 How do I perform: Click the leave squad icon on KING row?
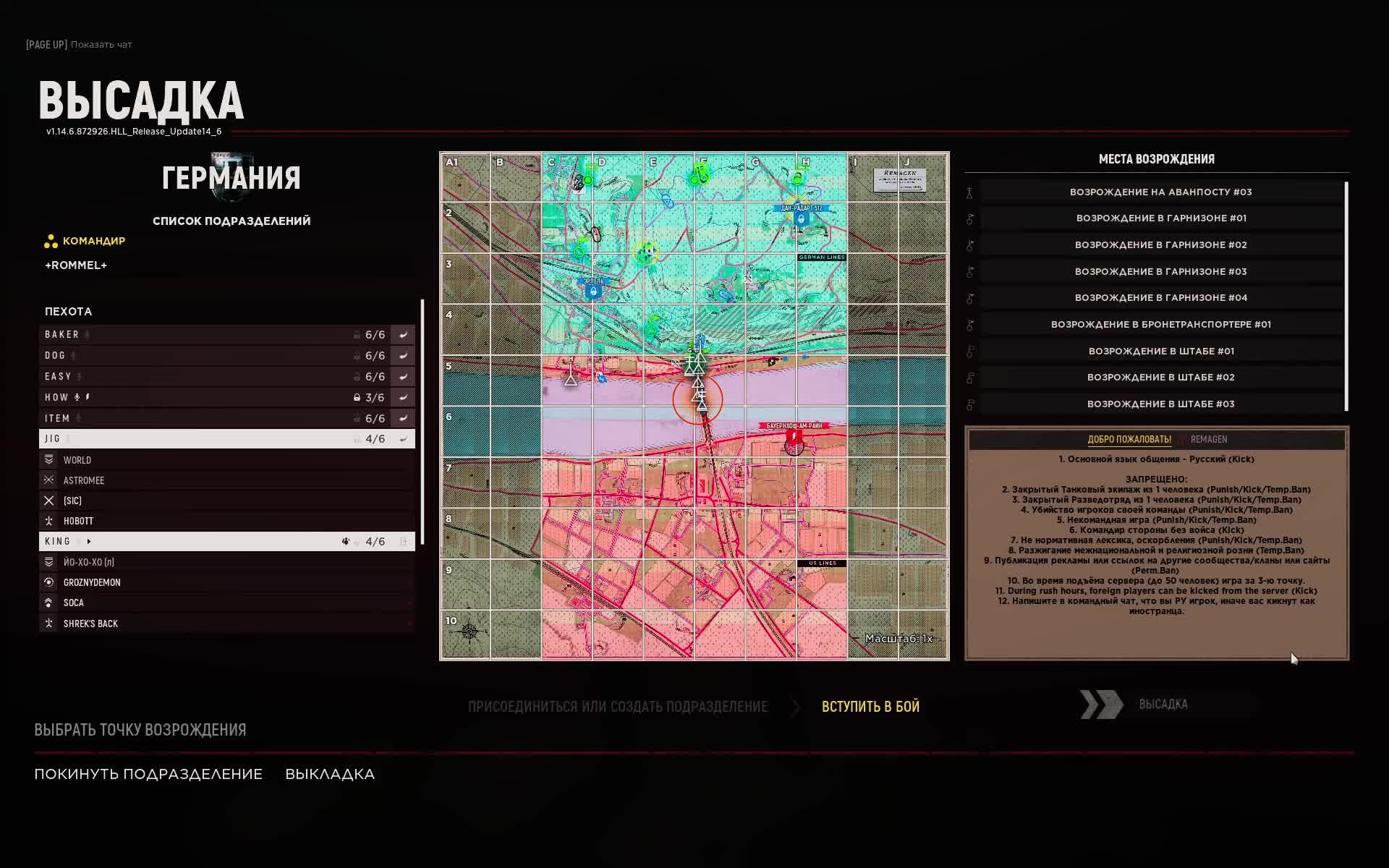(403, 542)
